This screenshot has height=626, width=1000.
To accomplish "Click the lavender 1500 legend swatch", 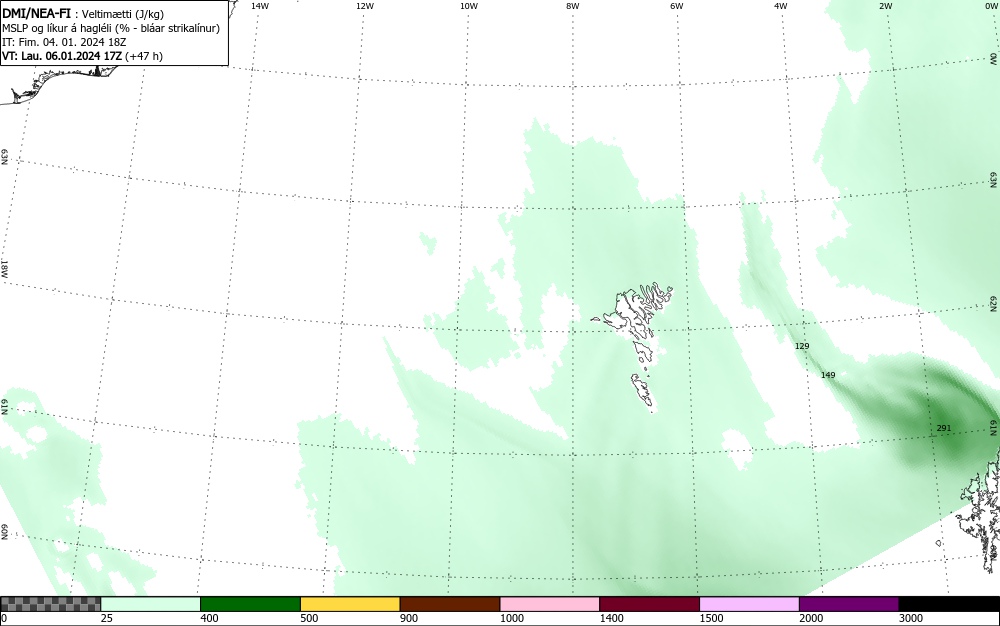I will [749, 604].
